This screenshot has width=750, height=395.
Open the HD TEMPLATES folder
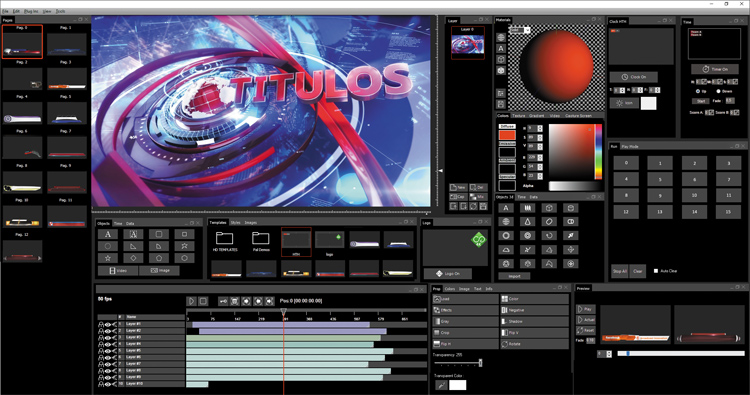[x=224, y=241]
